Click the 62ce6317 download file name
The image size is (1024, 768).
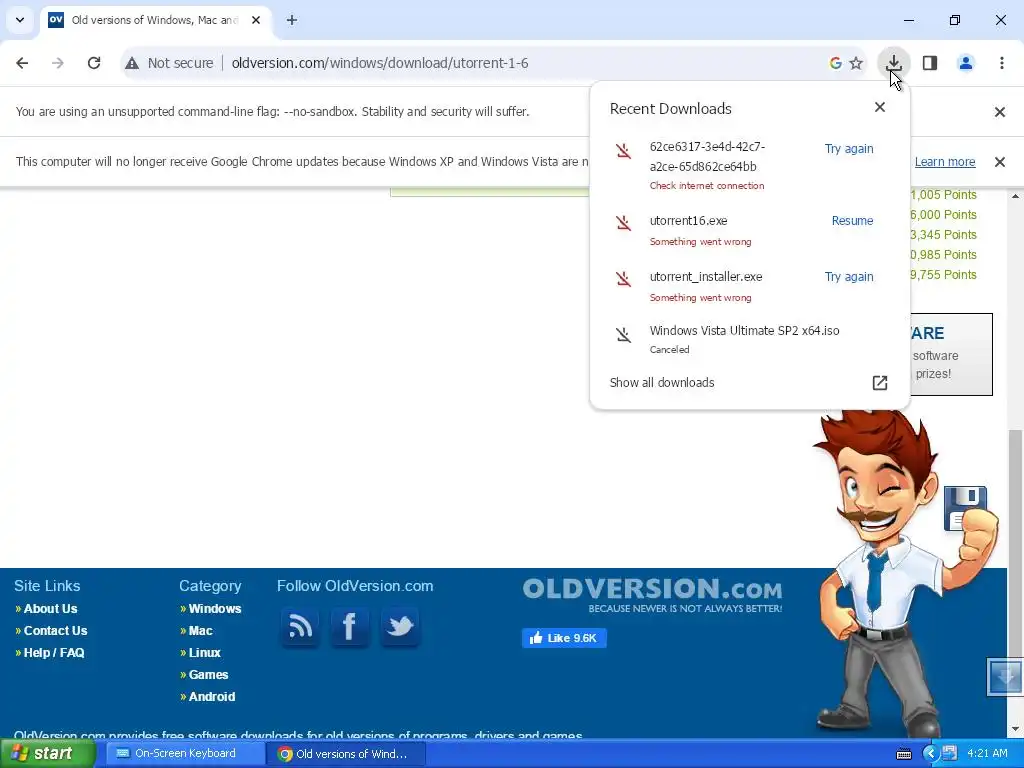707,157
